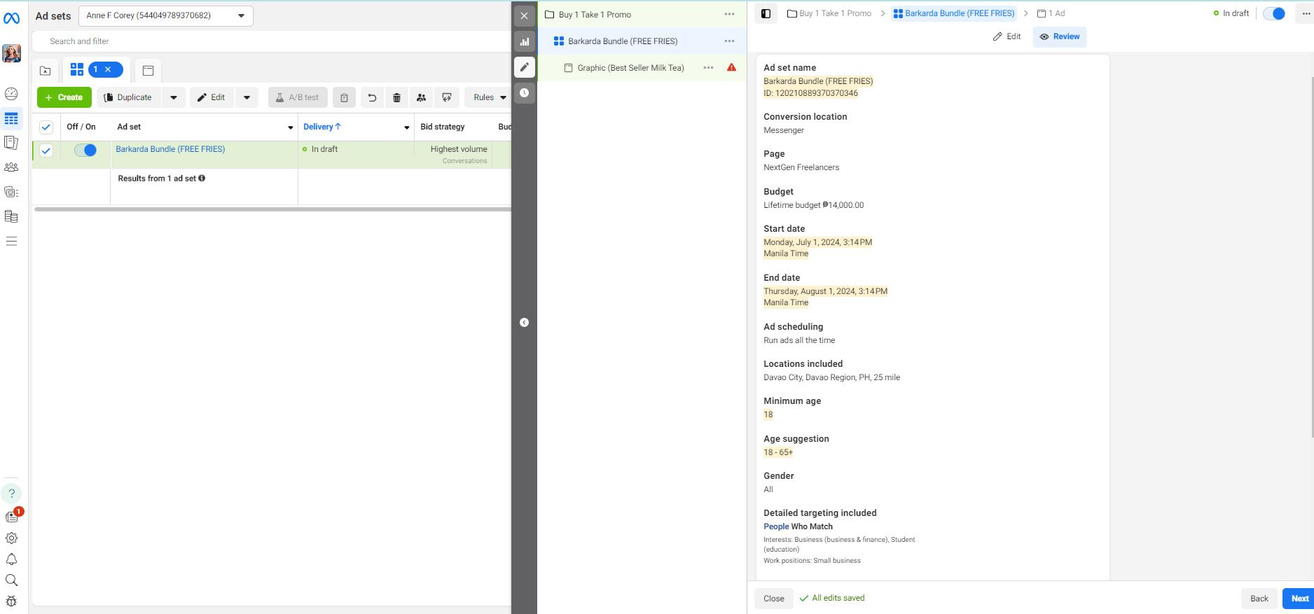Switch to the Edit tab in right panel
This screenshot has height=614, width=1314.
pos(1007,37)
